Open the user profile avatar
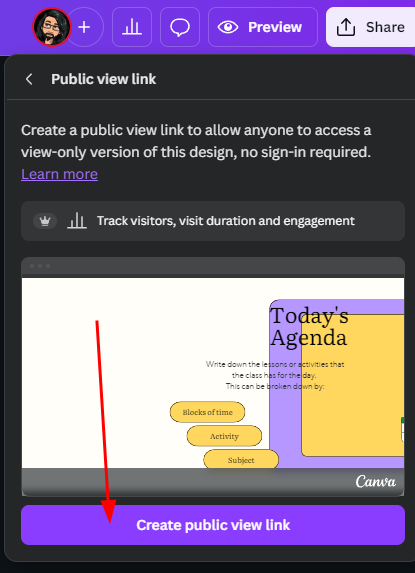415x573 pixels. (52, 27)
